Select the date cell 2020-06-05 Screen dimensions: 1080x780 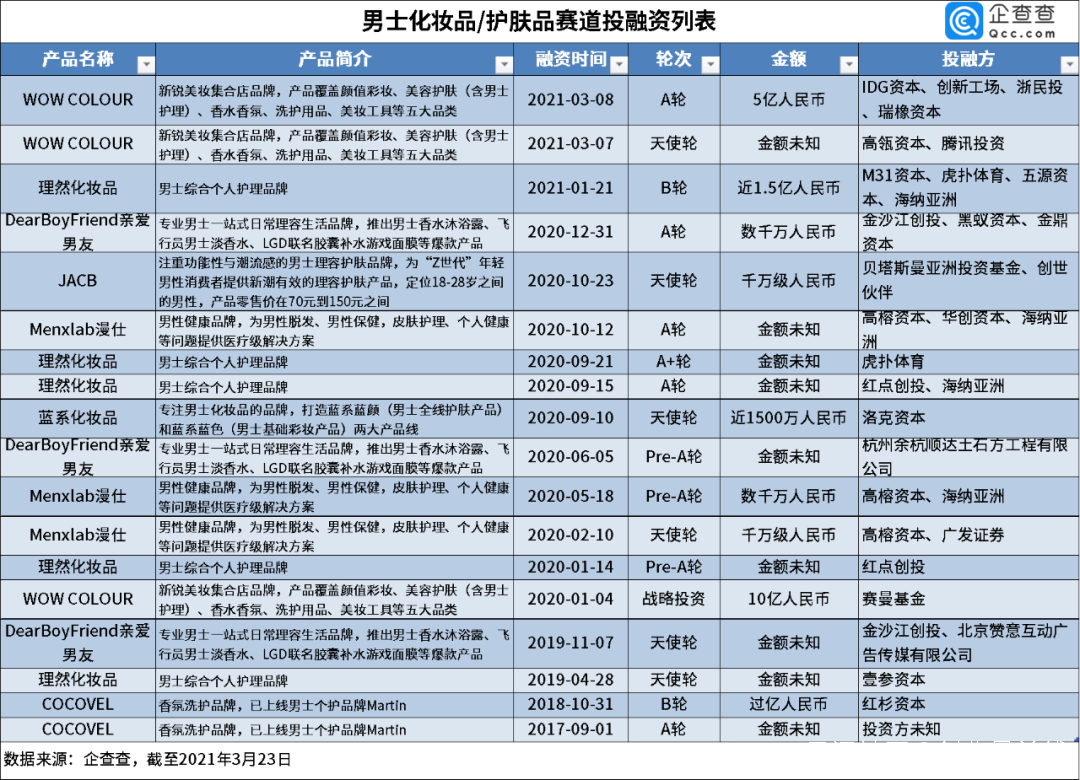571,458
